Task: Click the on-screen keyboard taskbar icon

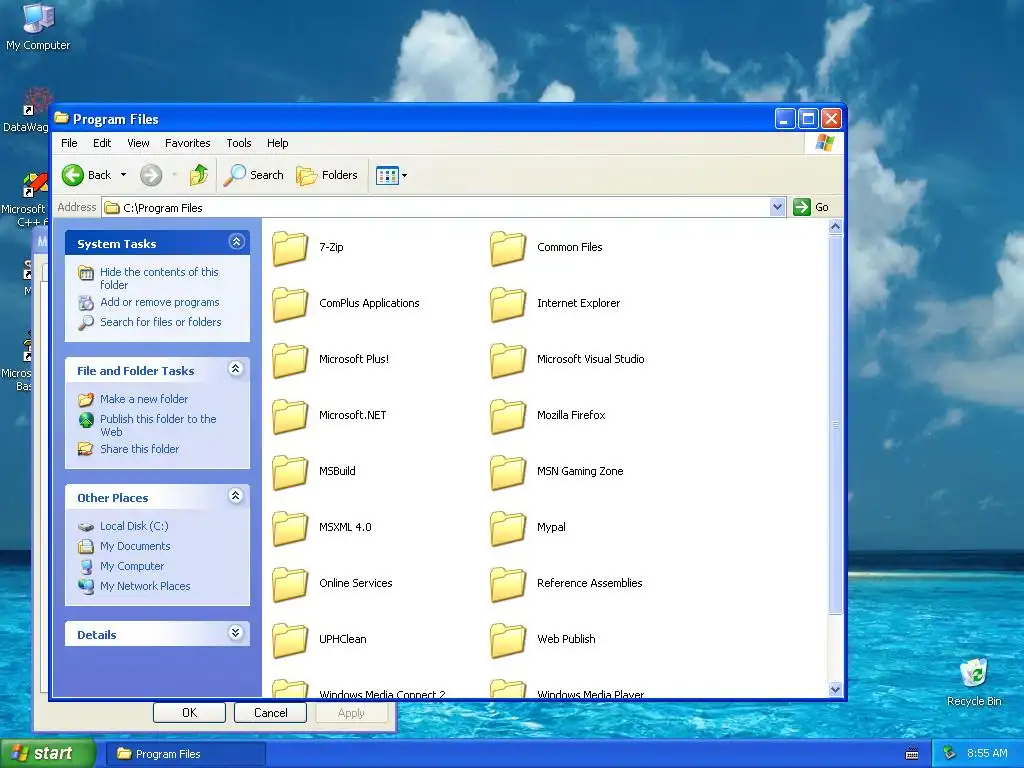Action: pos(912,754)
